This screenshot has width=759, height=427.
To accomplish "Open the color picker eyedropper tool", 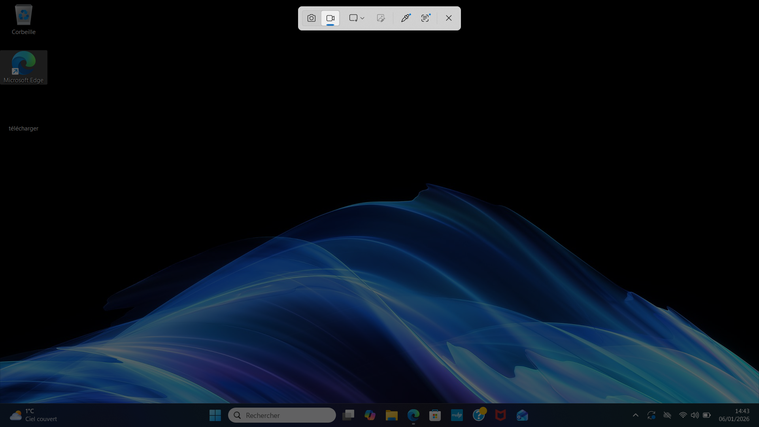I will (x=405, y=18).
